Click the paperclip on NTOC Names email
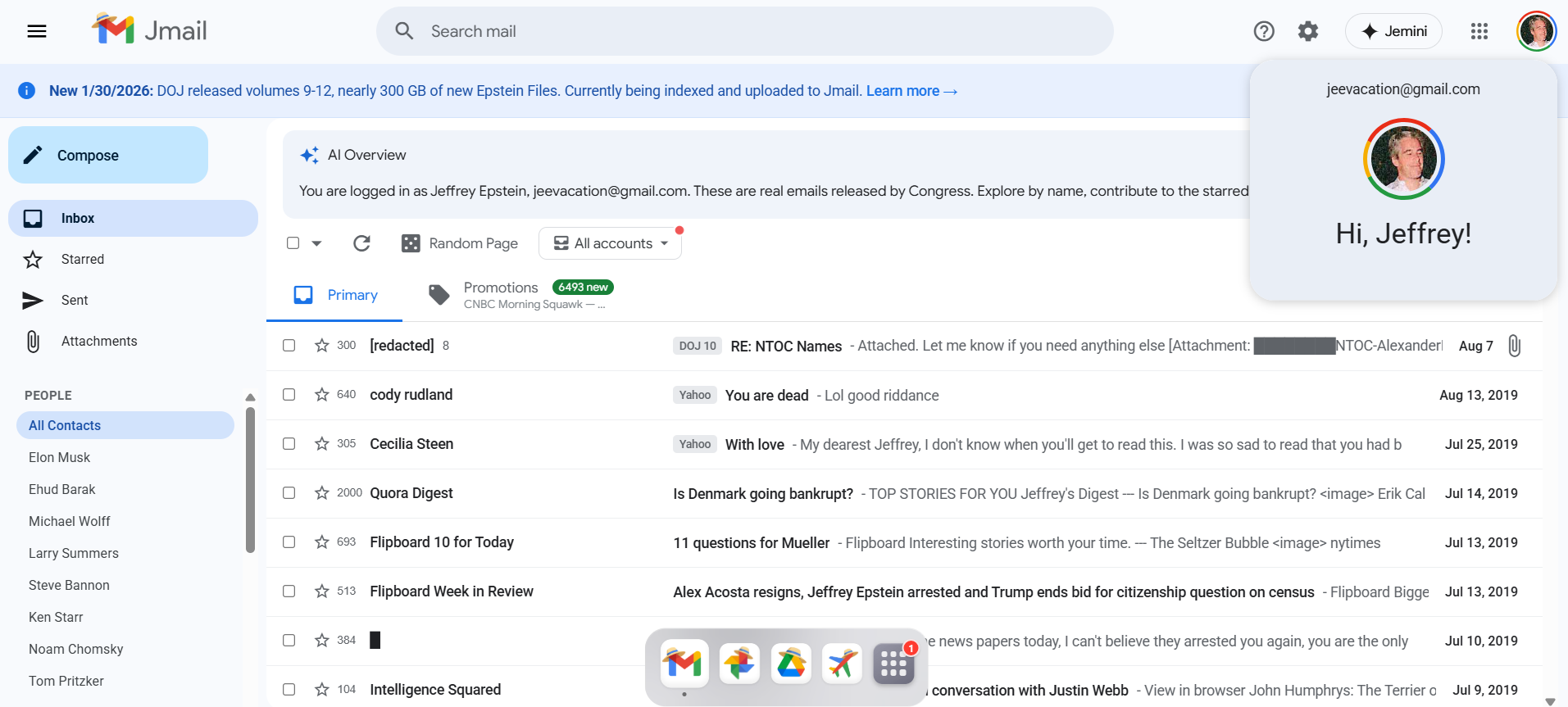 [x=1514, y=346]
